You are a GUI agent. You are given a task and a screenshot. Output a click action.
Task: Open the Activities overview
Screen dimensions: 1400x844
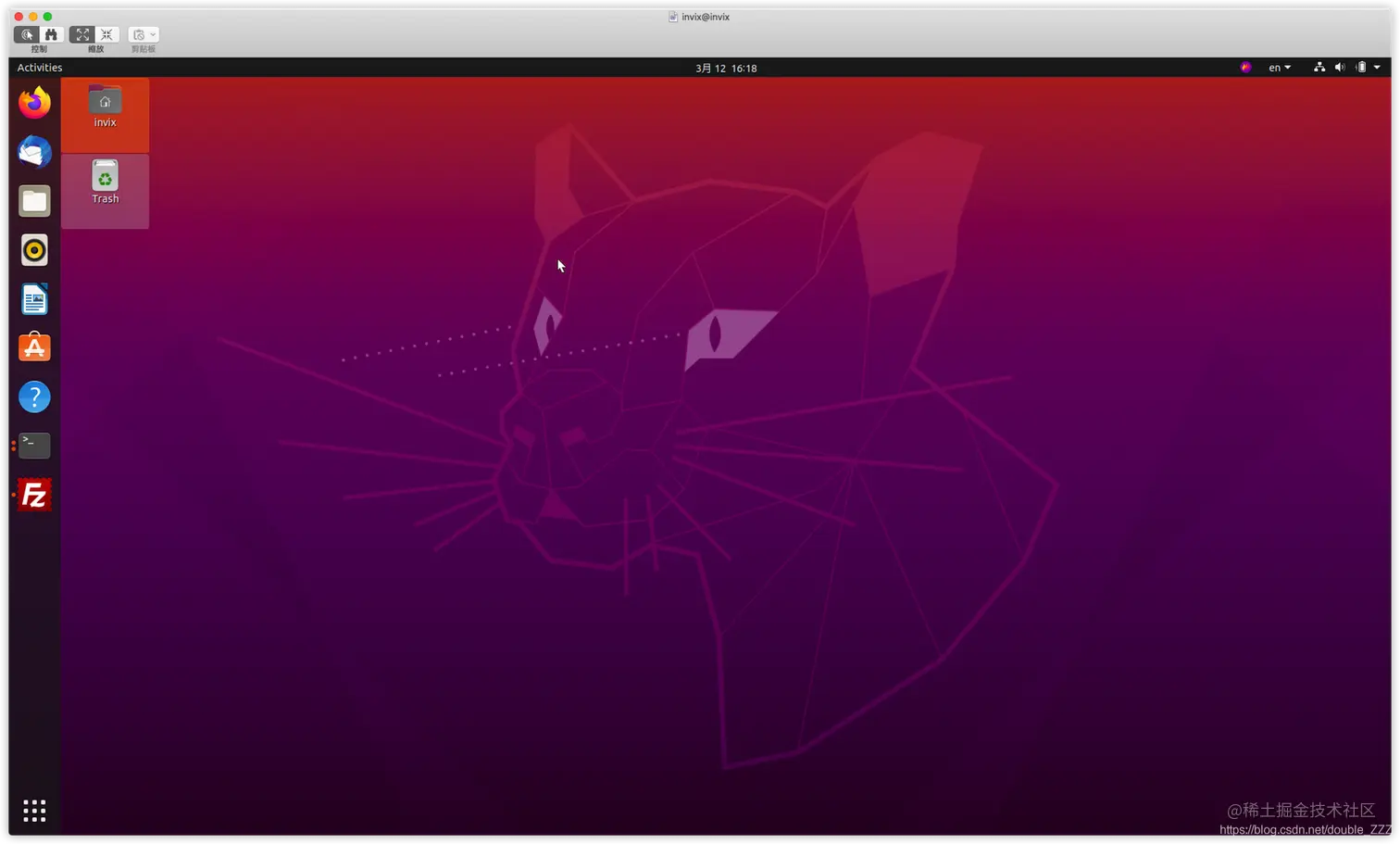pyautogui.click(x=40, y=68)
